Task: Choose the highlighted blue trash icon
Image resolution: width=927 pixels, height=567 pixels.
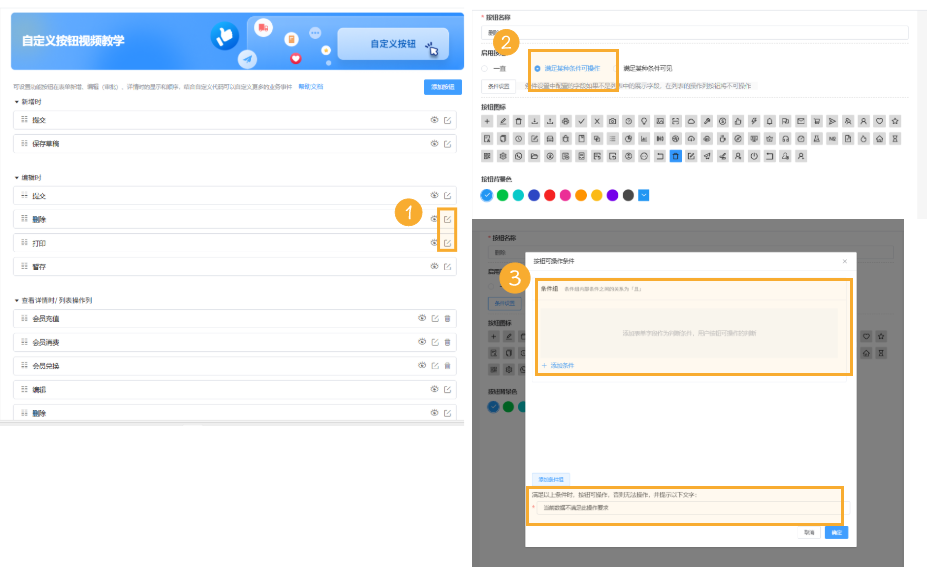Action: [675, 156]
